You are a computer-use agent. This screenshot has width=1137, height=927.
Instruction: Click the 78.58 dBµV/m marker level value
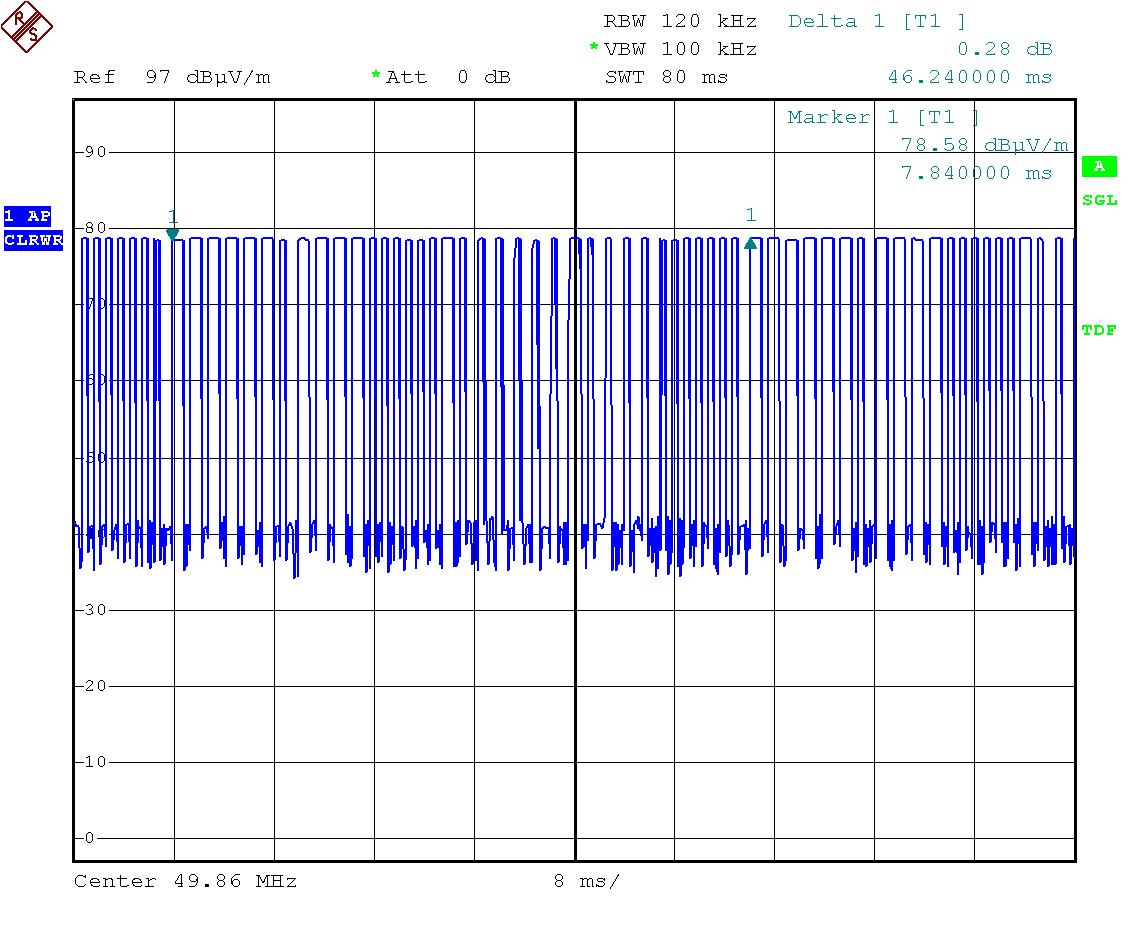984,145
